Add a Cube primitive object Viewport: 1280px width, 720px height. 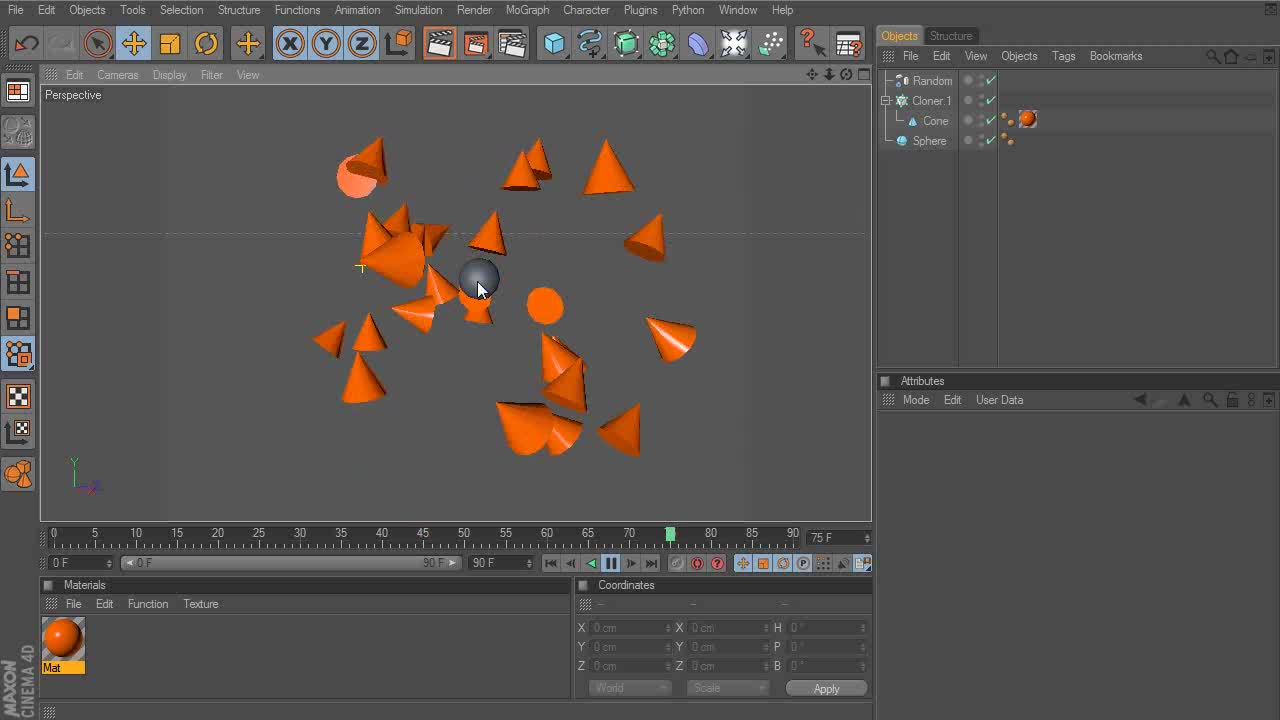[554, 44]
